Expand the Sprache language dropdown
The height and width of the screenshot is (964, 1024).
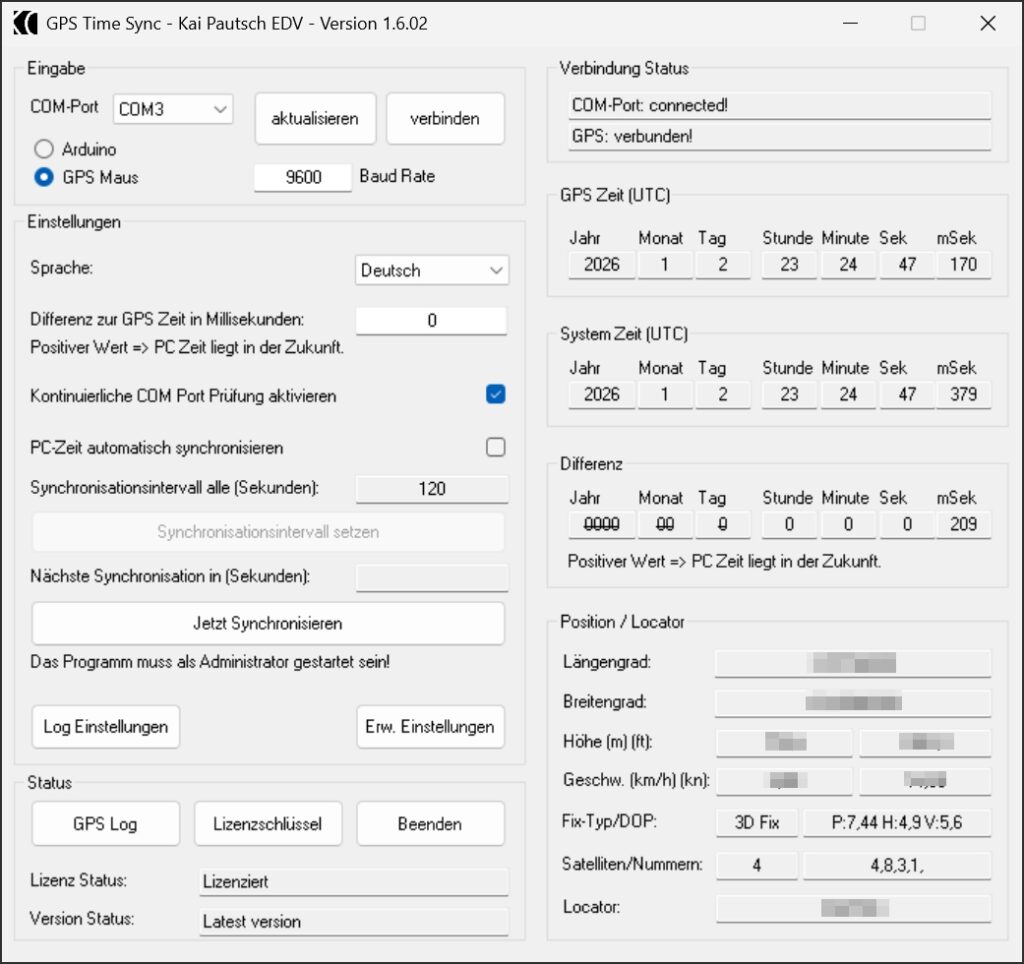tap(432, 270)
